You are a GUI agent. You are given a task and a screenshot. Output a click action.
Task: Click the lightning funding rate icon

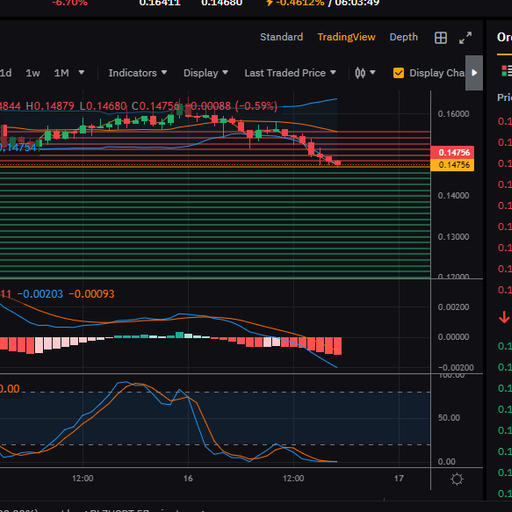[x=269, y=3]
